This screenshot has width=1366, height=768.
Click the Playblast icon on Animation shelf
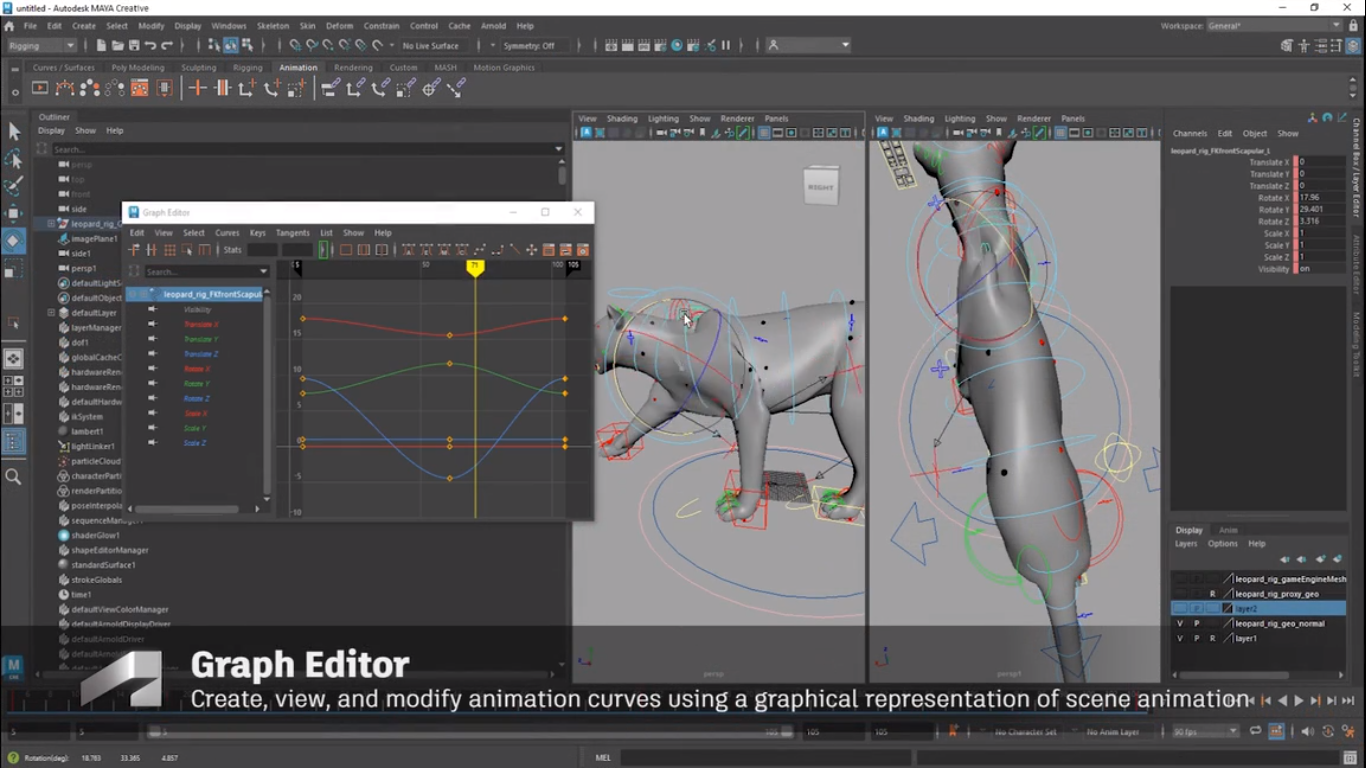pos(40,88)
